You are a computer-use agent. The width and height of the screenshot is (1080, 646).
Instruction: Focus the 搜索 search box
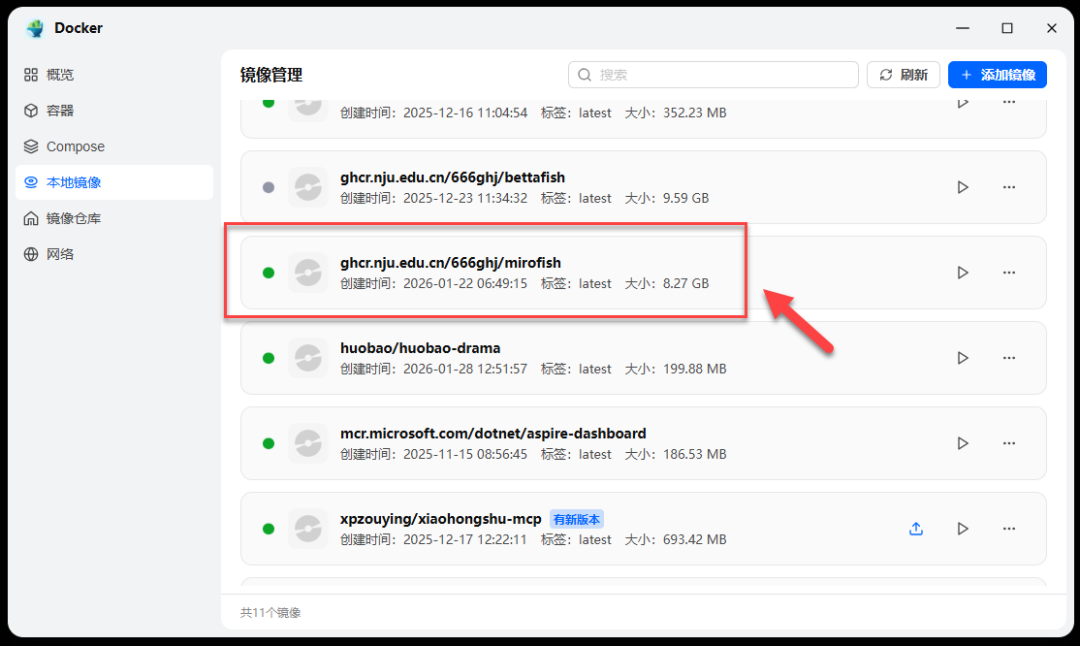[713, 74]
